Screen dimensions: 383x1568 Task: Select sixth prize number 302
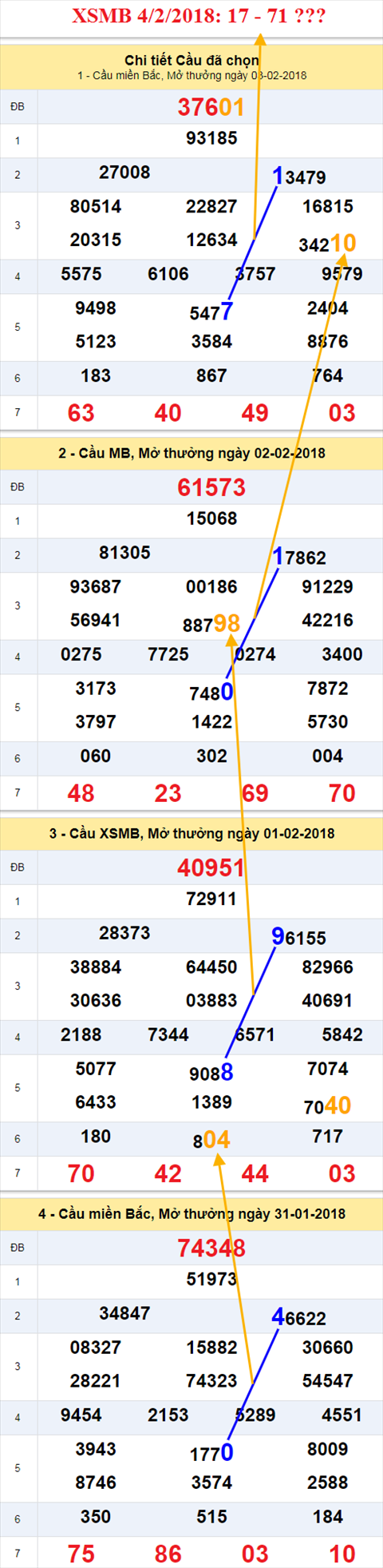[211, 756]
